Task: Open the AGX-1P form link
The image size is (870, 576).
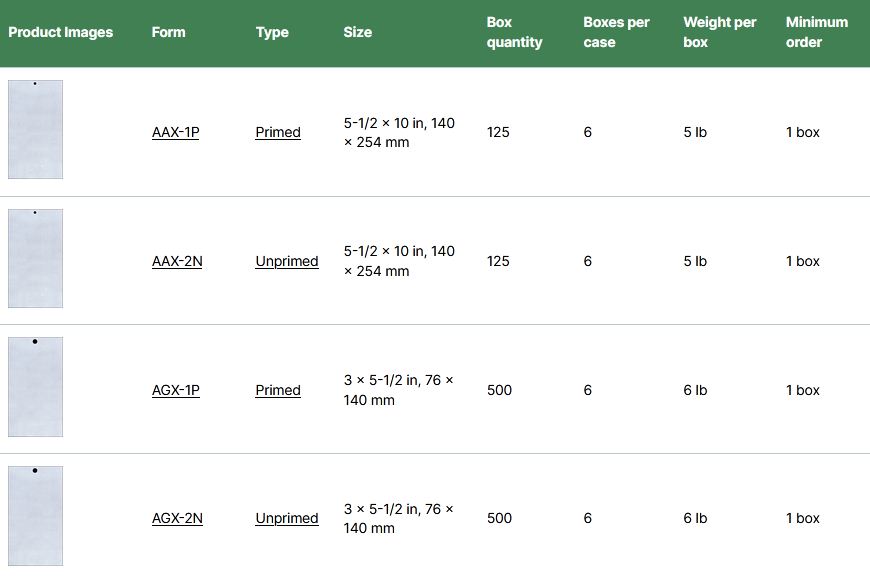Action: (175, 390)
